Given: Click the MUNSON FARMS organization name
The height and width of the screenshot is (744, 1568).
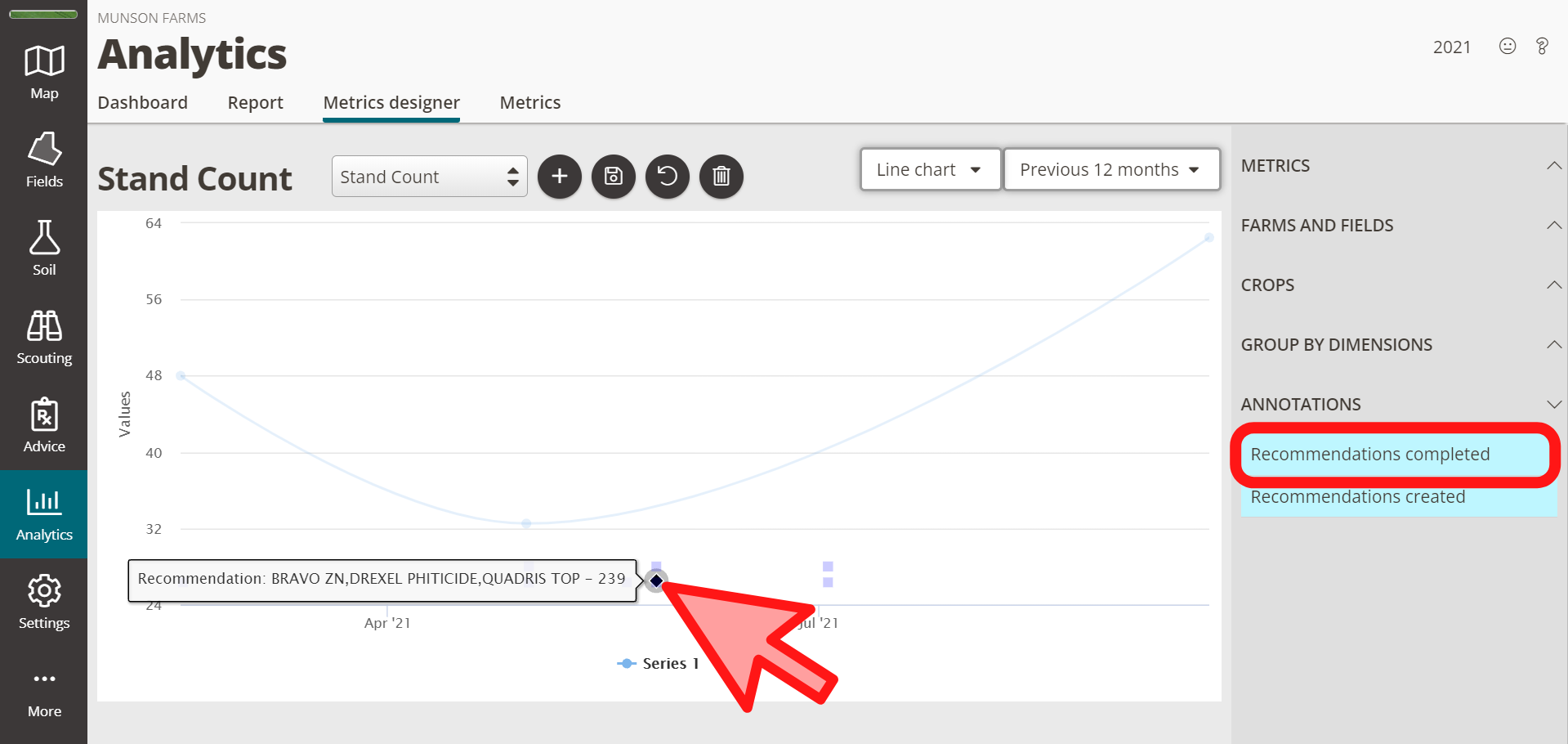Looking at the screenshot, I should pyautogui.click(x=152, y=18).
